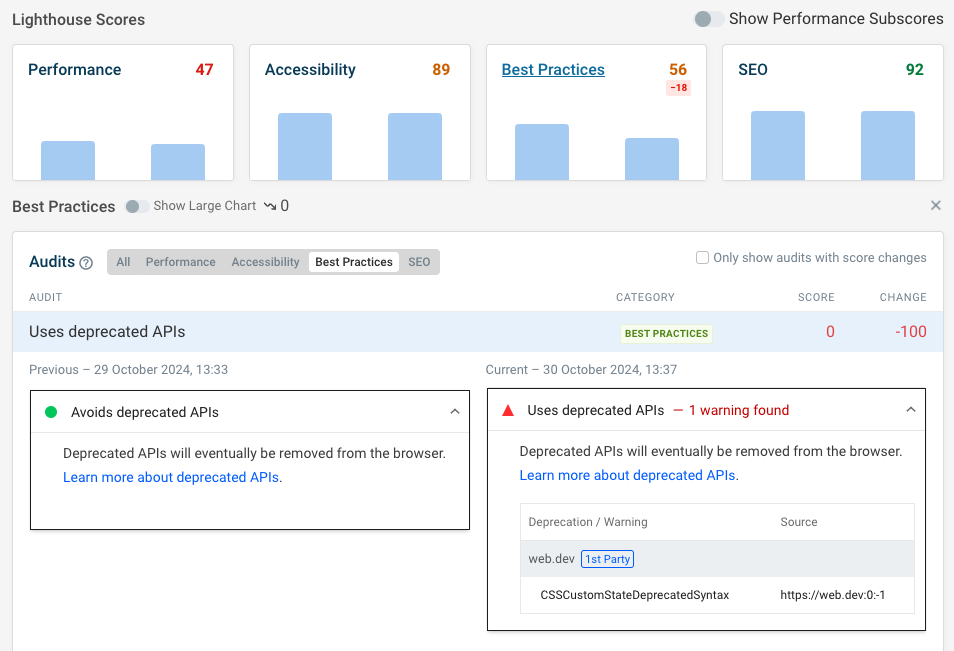The width and height of the screenshot is (954, 651).
Task: Select the Best Practices audits filter tab
Action: pos(353,262)
